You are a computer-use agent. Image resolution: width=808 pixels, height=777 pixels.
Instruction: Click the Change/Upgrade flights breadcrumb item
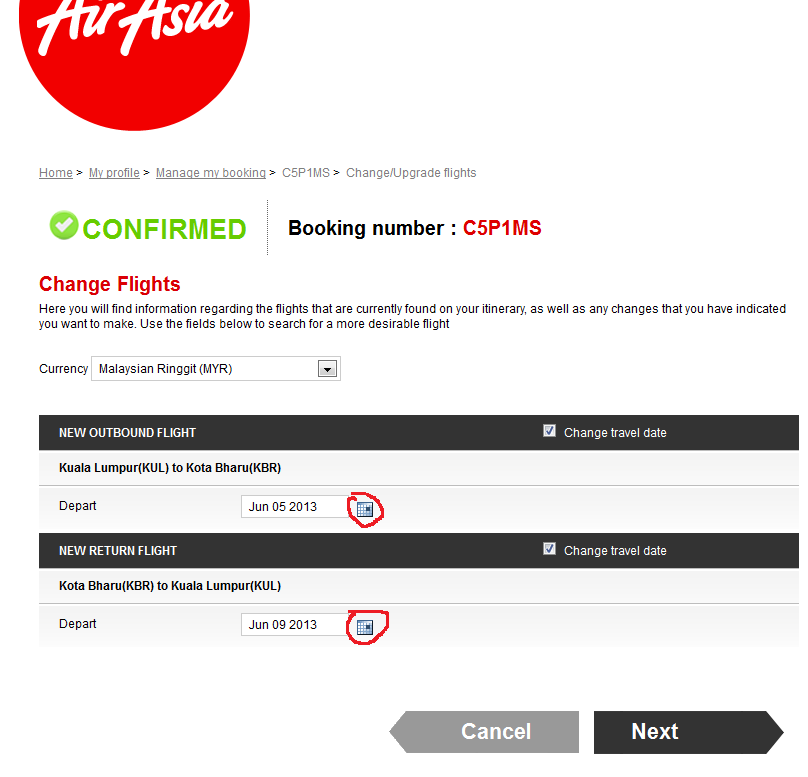[411, 173]
